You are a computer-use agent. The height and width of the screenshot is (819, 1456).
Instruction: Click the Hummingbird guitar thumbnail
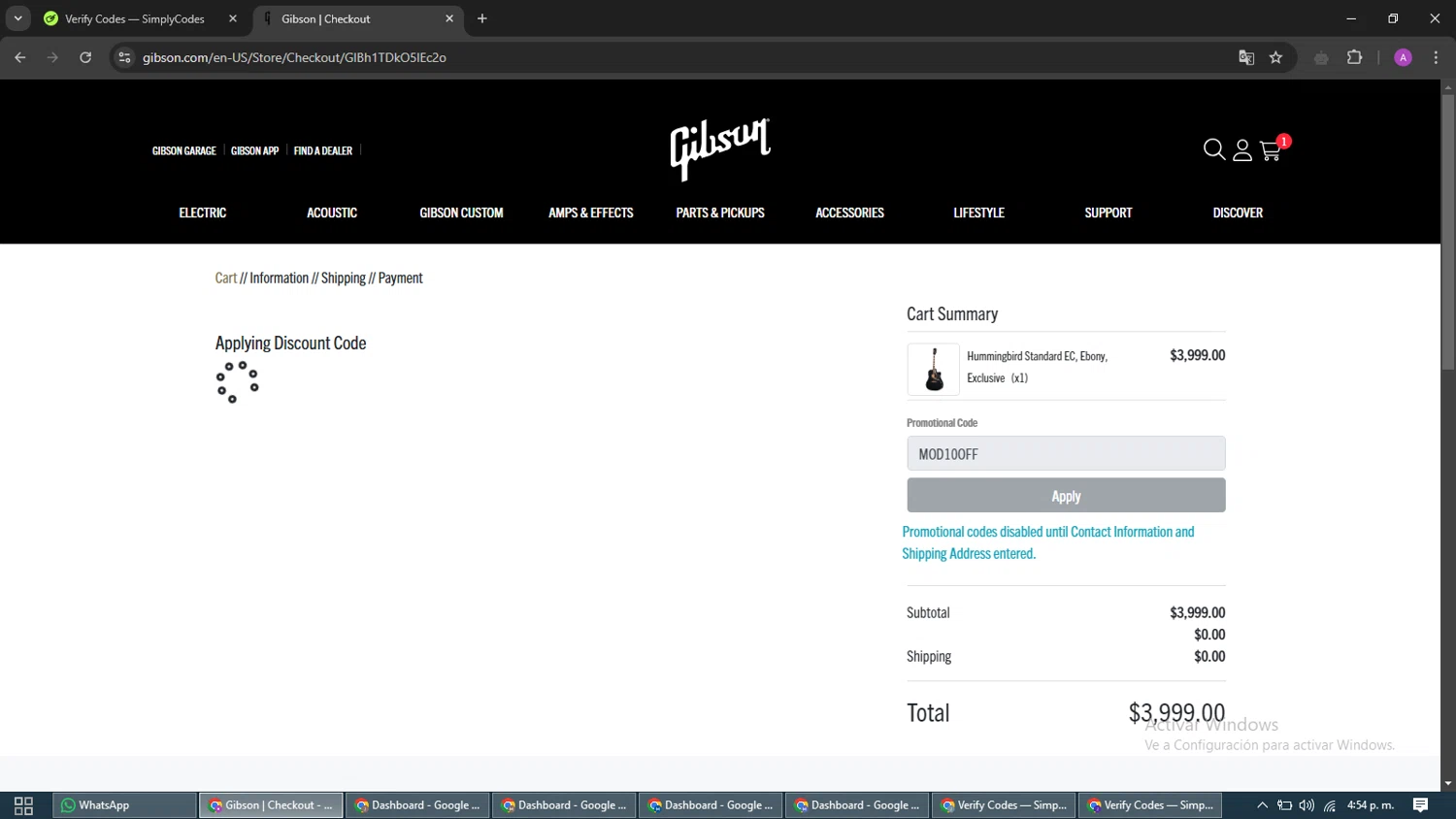[x=934, y=369]
